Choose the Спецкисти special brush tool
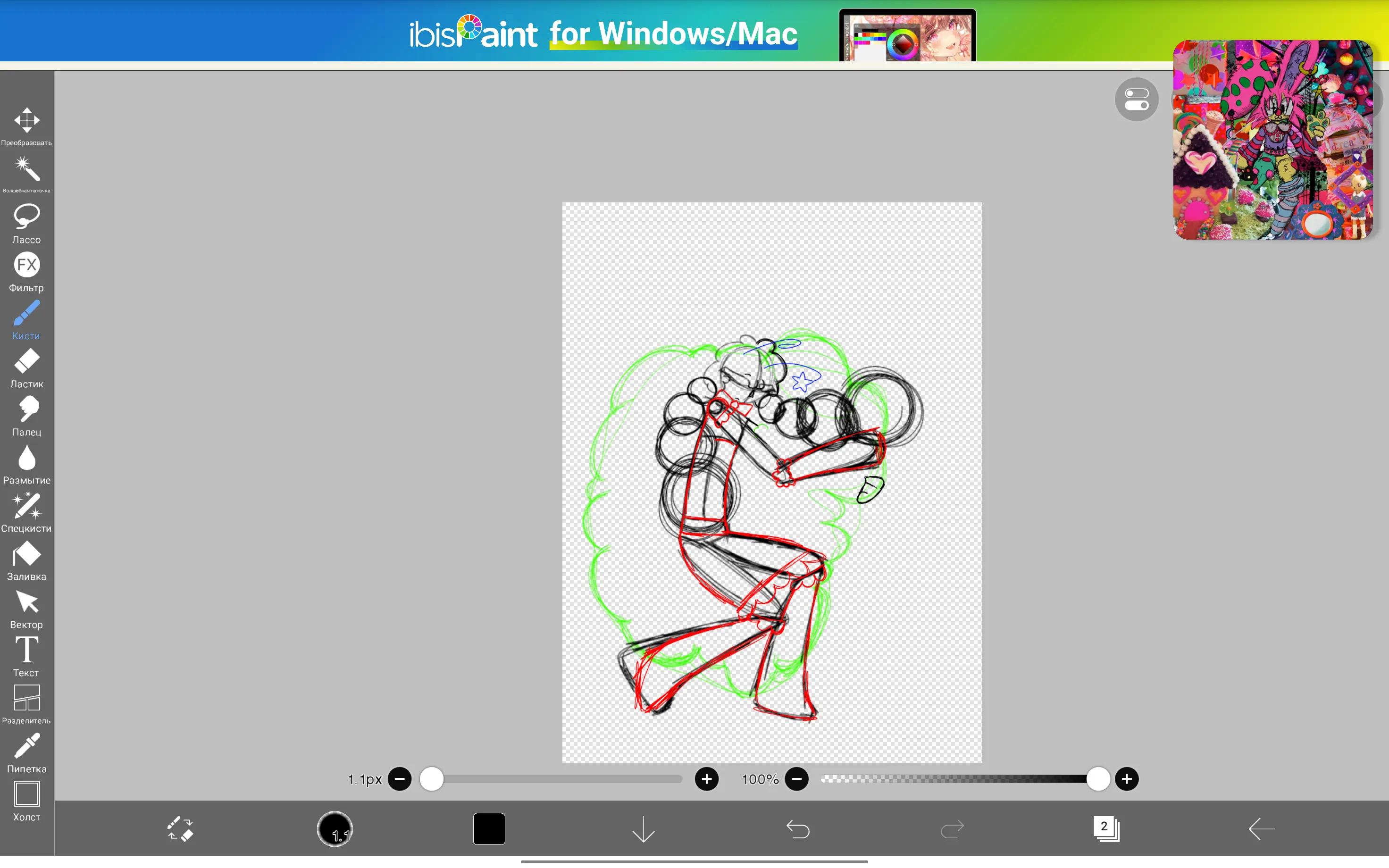This screenshot has width=1389, height=868. tap(26, 512)
